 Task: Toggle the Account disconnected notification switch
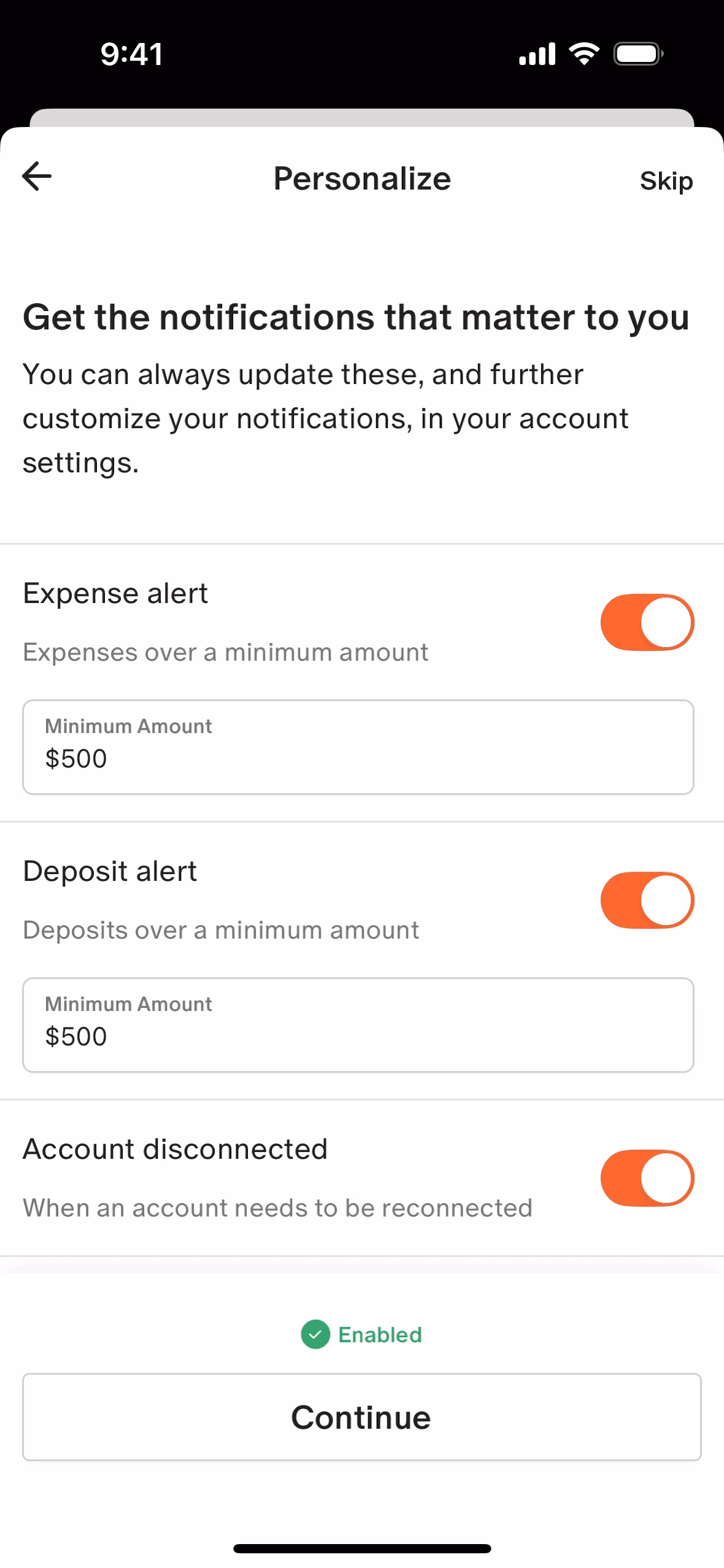point(647,1178)
